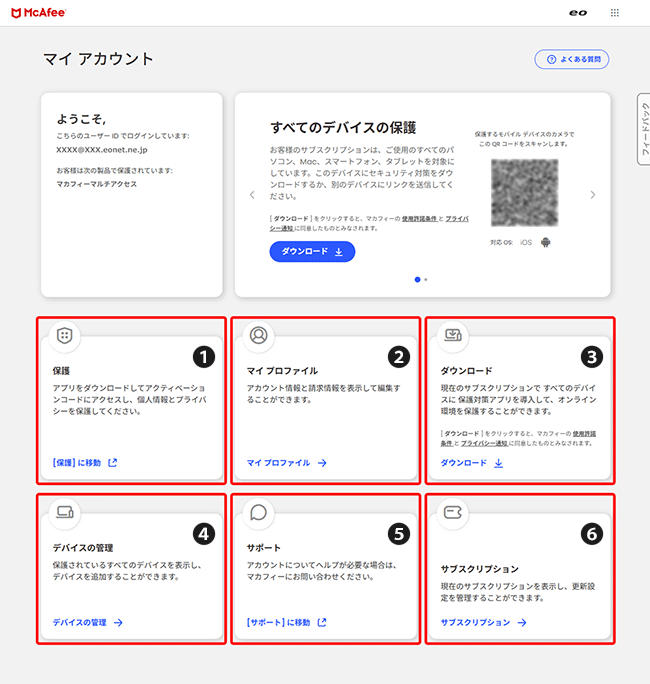
Task: Open サブスクリプション link
Action: pyautogui.click(x=475, y=622)
